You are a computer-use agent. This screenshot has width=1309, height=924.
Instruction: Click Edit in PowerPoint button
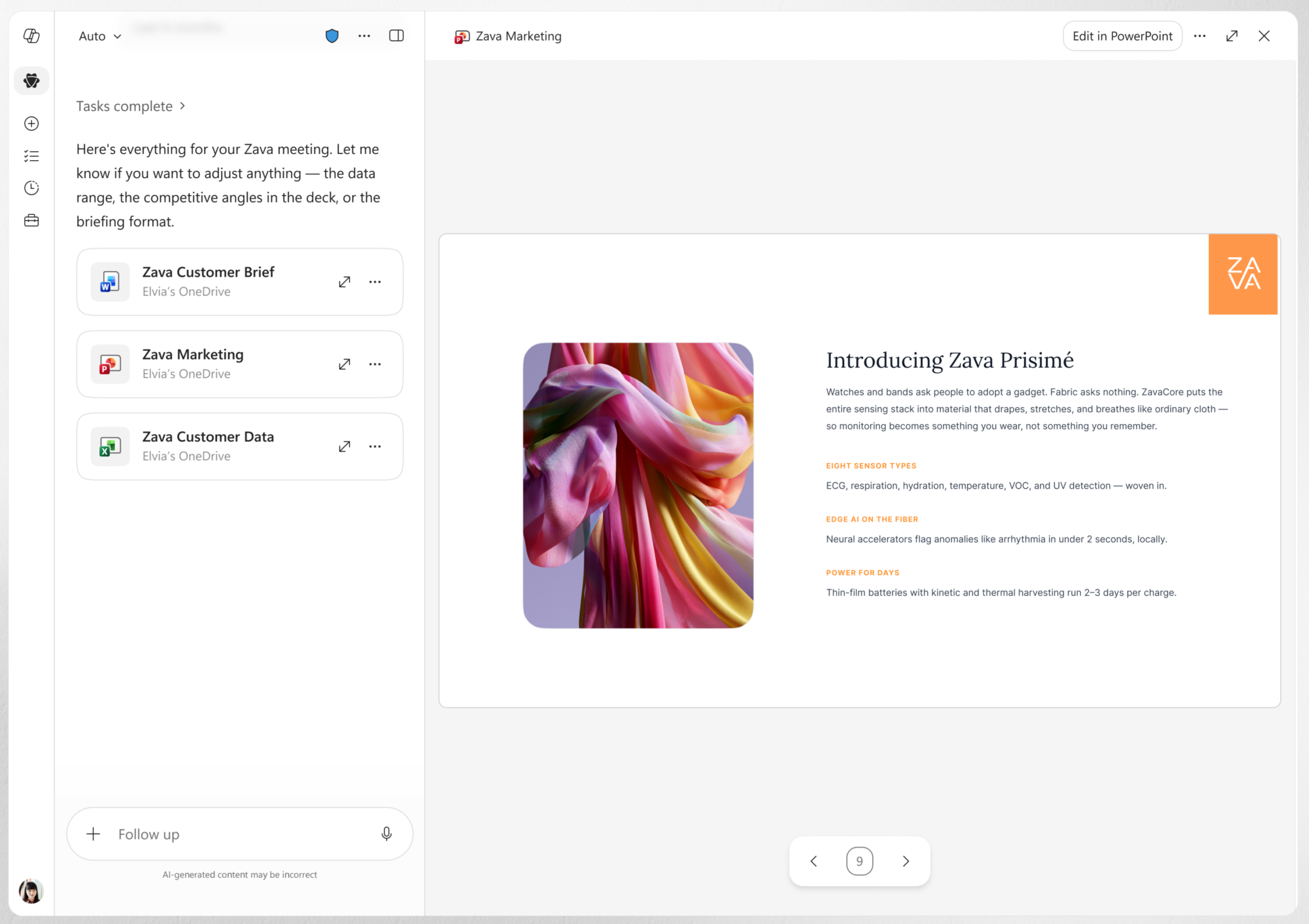tap(1122, 36)
